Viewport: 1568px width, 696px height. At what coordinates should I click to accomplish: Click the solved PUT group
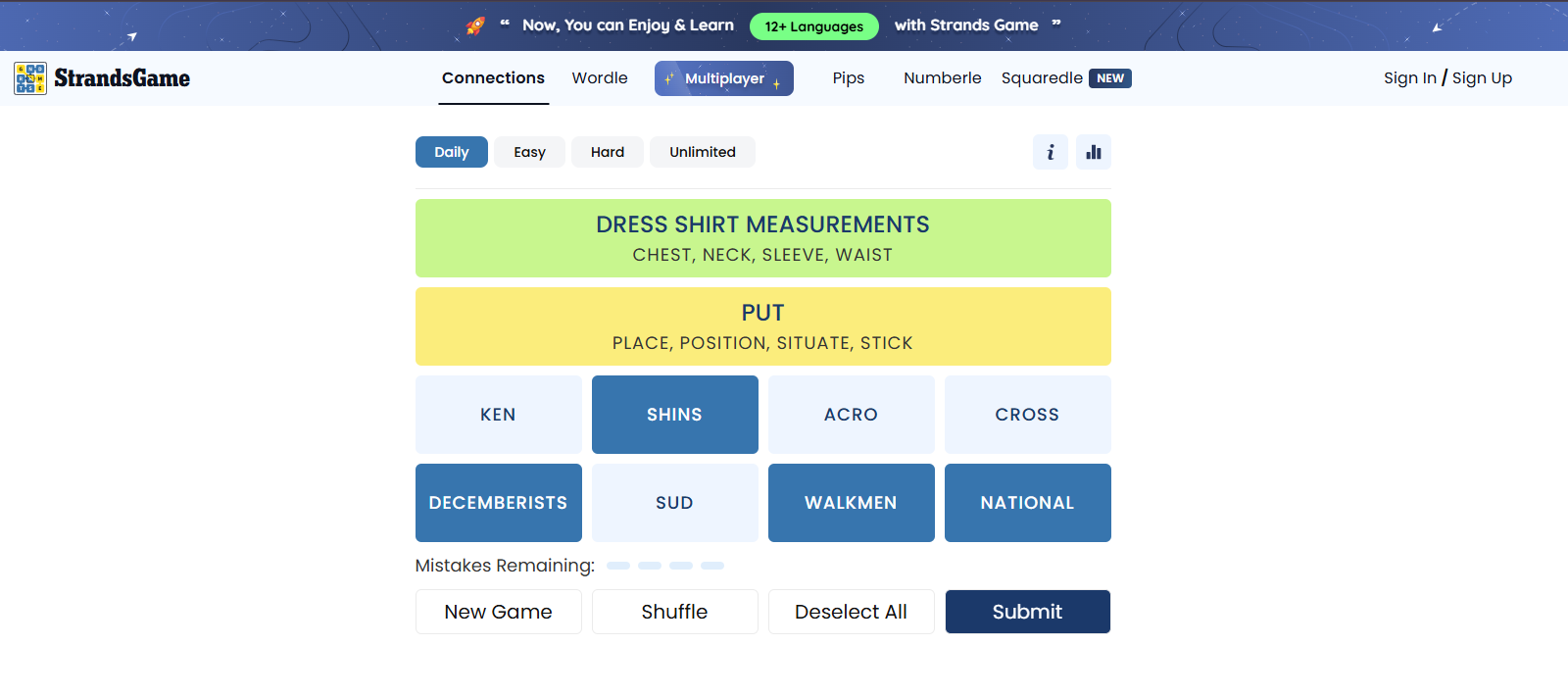click(763, 326)
